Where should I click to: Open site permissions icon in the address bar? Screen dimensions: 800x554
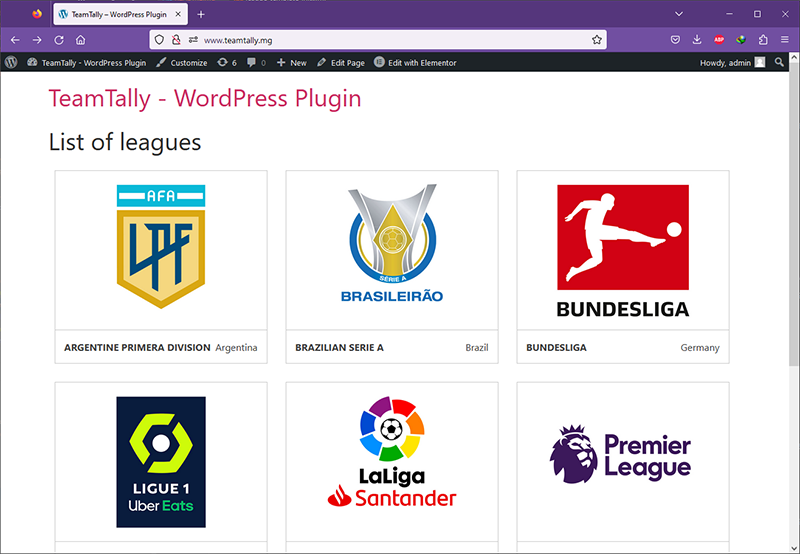tap(193, 40)
